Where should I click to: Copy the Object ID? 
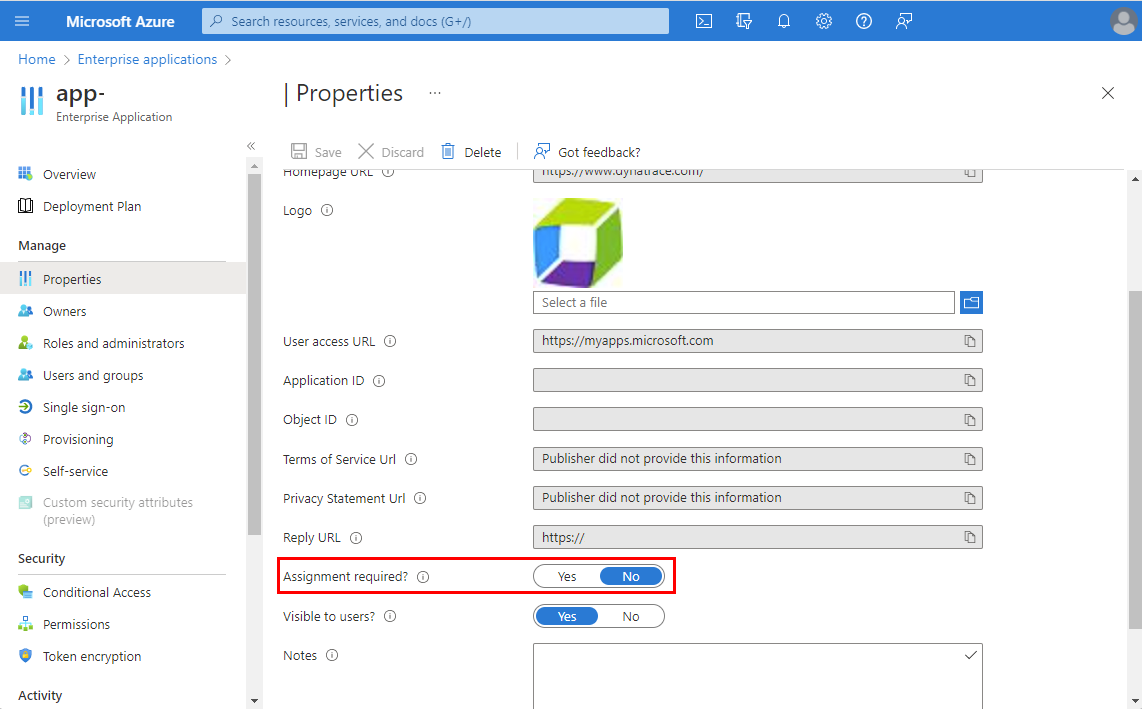click(x=970, y=420)
